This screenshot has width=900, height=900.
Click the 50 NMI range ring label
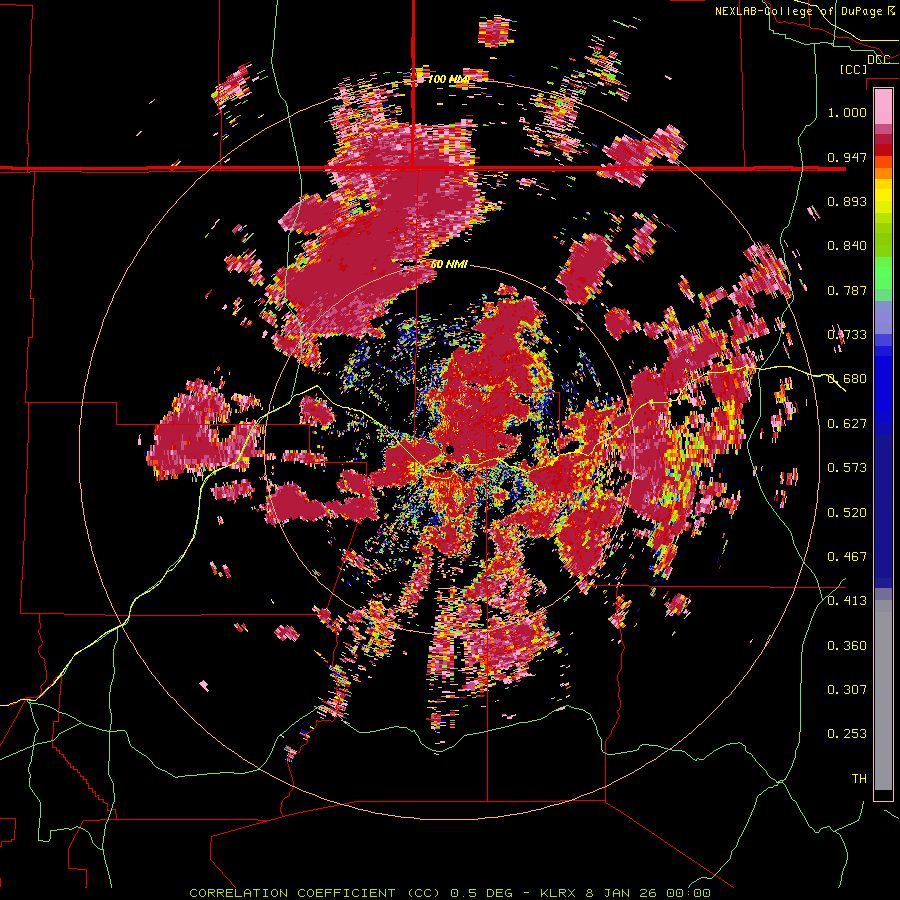coord(449,264)
